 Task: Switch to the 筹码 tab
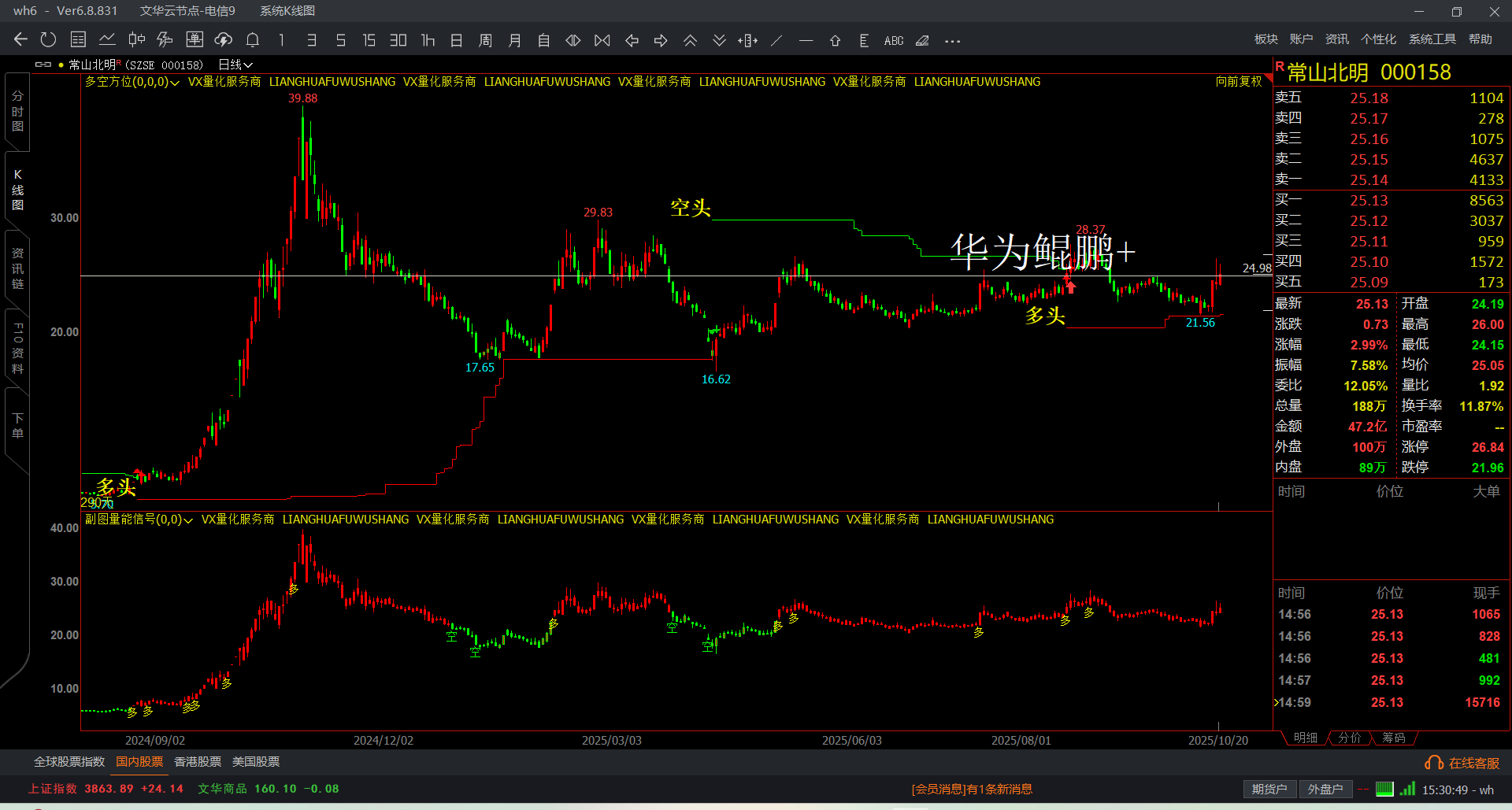tap(1394, 738)
